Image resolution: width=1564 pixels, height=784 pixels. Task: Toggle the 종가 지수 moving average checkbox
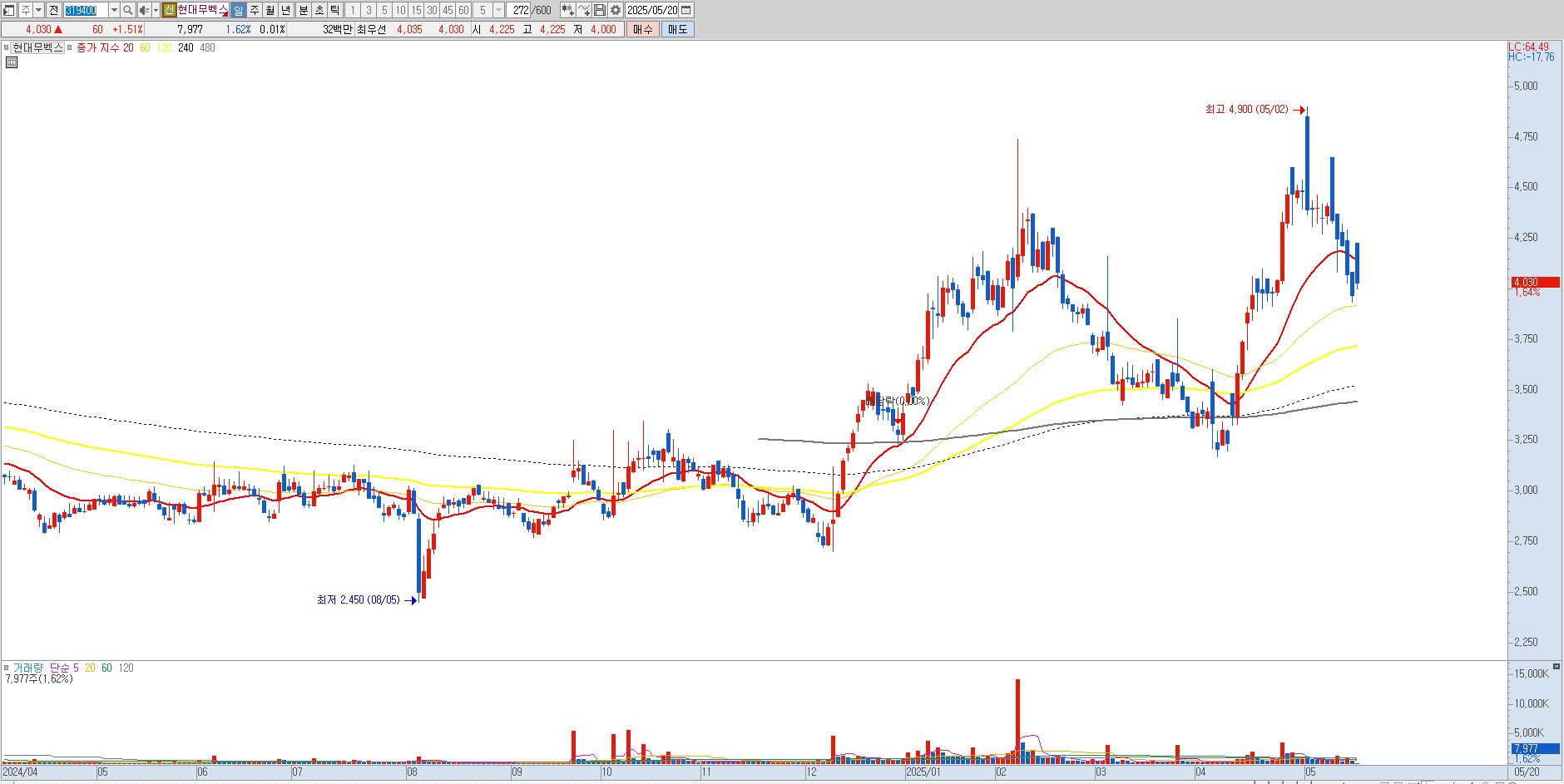[x=70, y=47]
